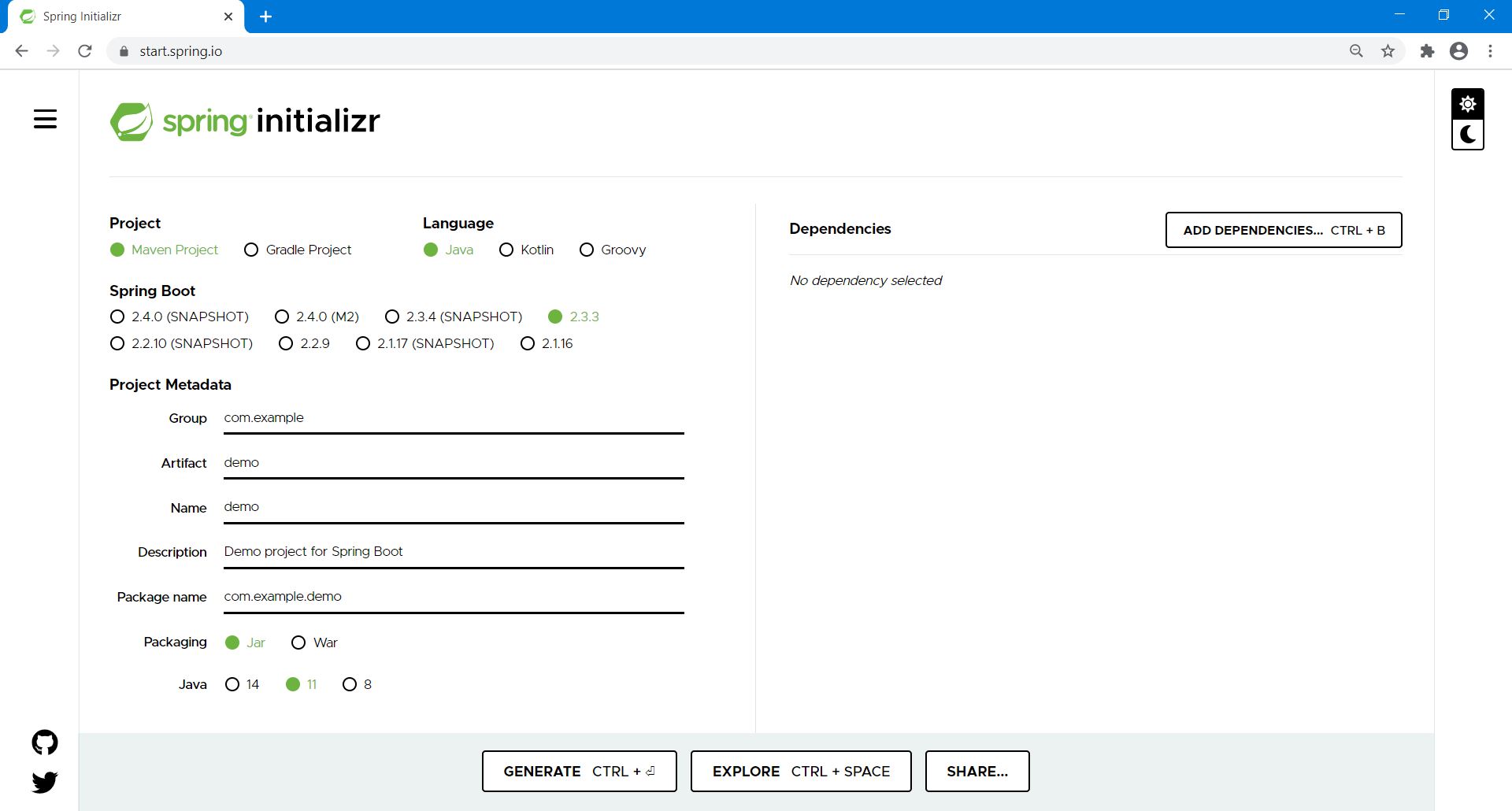Select War packaging option
The image size is (1512, 811).
pos(298,643)
